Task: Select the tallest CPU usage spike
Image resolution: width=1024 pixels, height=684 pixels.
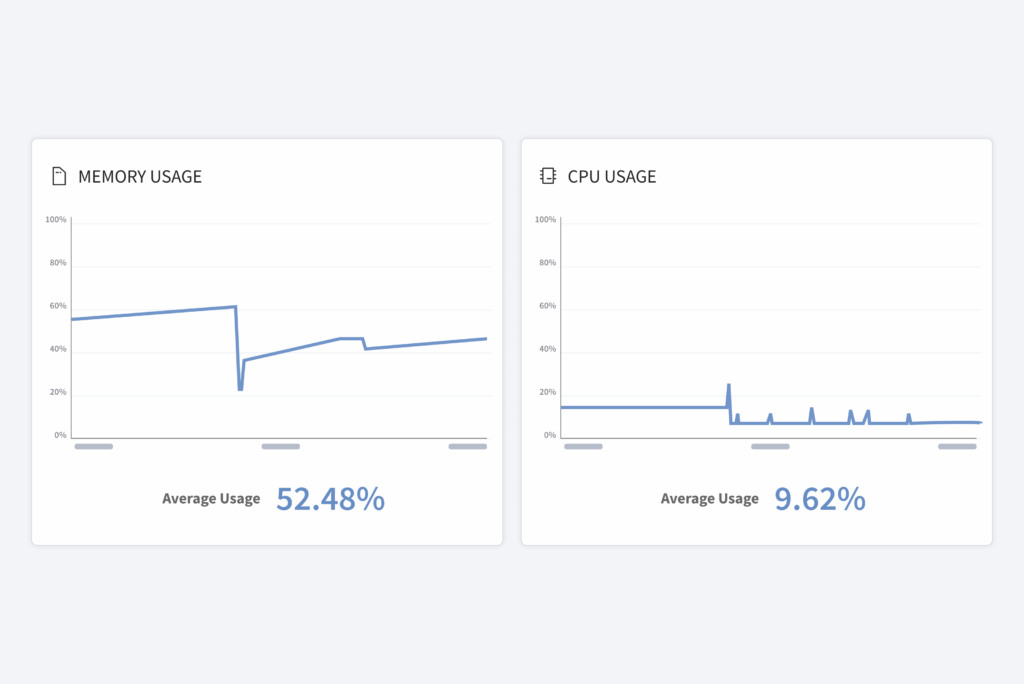Action: pyautogui.click(x=727, y=383)
